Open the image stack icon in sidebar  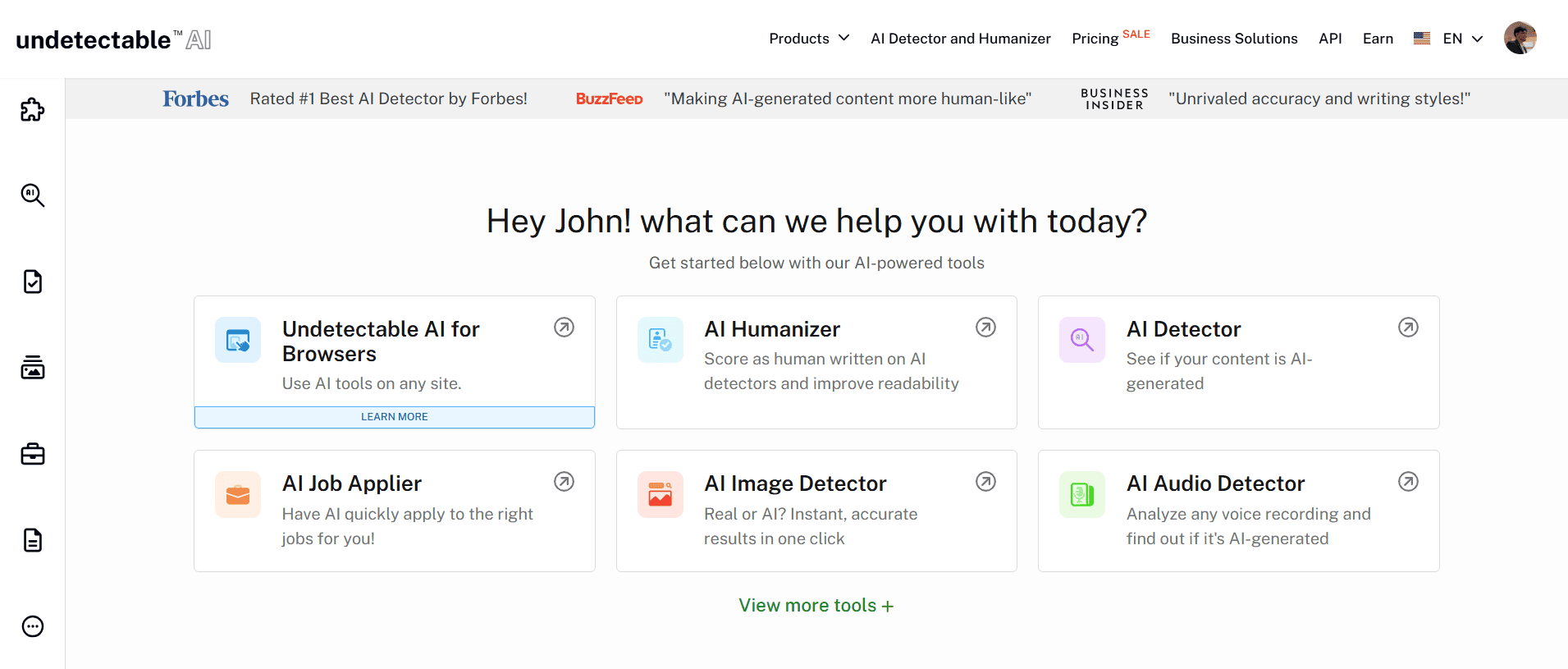(32, 368)
